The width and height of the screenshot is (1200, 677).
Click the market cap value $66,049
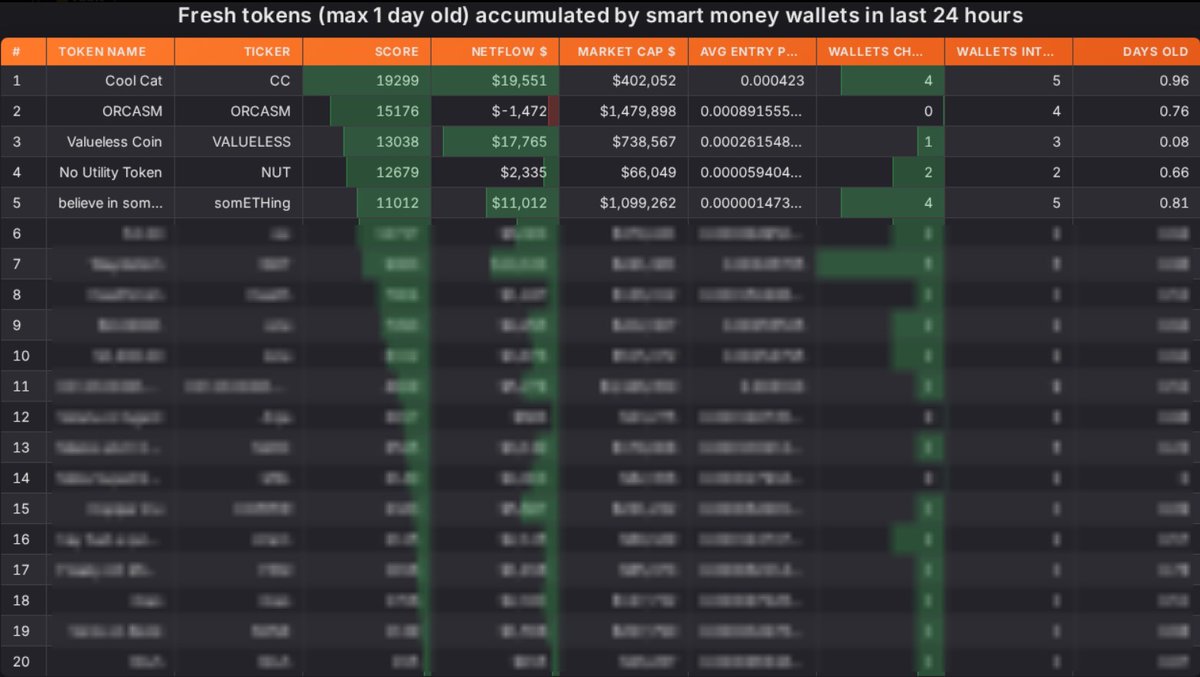click(647, 172)
